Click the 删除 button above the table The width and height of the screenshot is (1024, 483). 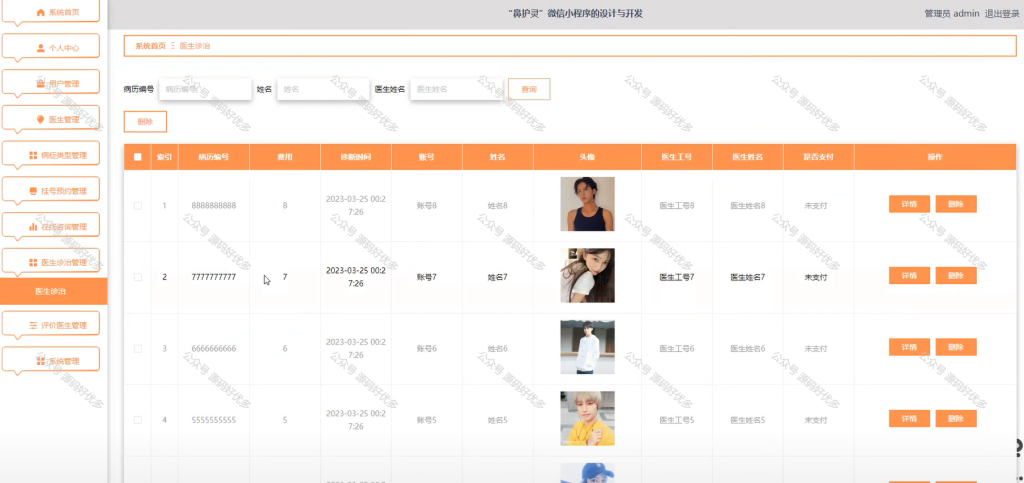click(145, 121)
